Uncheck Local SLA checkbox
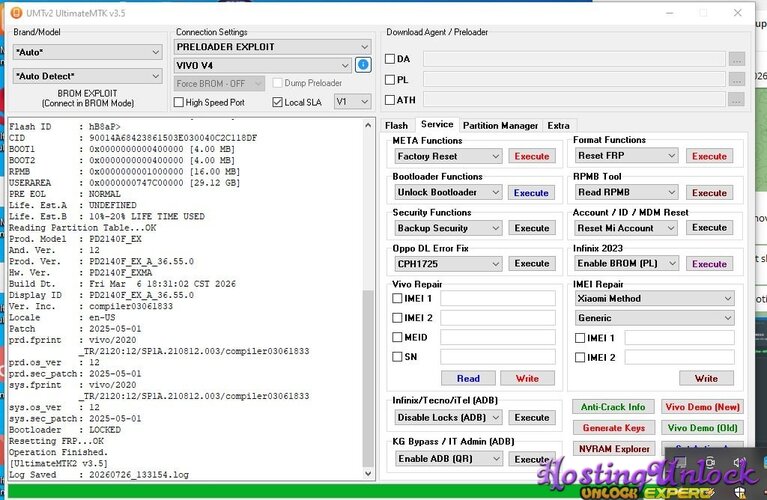Image resolution: width=767 pixels, height=500 pixels. click(277, 102)
